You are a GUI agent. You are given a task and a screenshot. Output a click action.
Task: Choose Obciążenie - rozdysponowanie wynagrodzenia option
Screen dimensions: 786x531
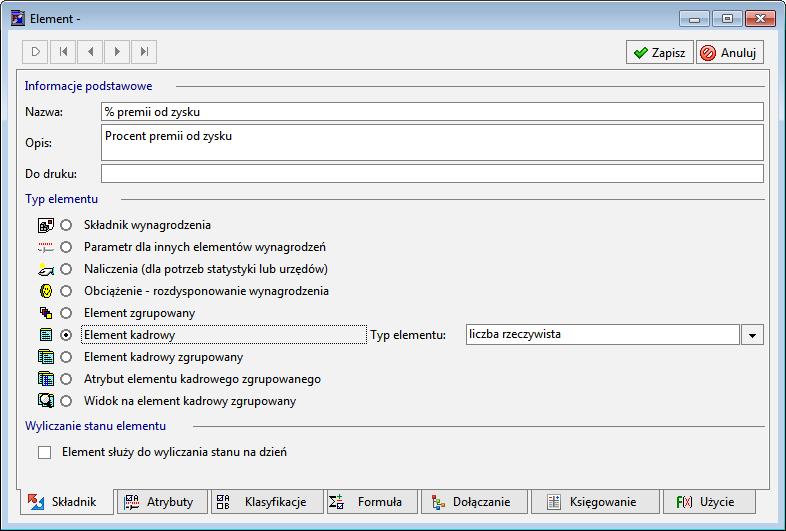click(x=66, y=291)
